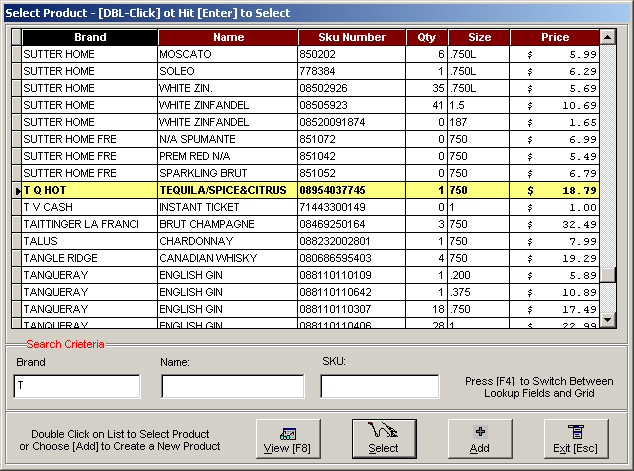This screenshot has height=471, width=634.
Task: Sort by the Brand column header
Action: pos(90,37)
